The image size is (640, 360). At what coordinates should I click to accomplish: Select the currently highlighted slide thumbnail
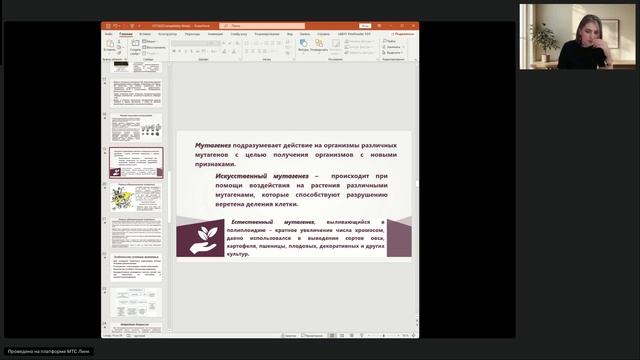tap(136, 162)
